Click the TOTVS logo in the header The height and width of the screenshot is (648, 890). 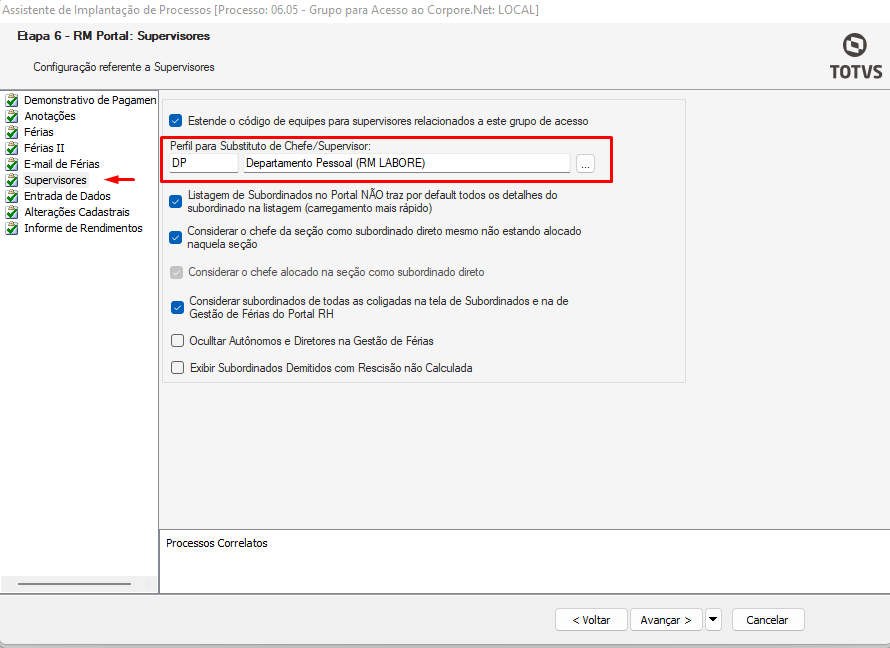point(854,56)
